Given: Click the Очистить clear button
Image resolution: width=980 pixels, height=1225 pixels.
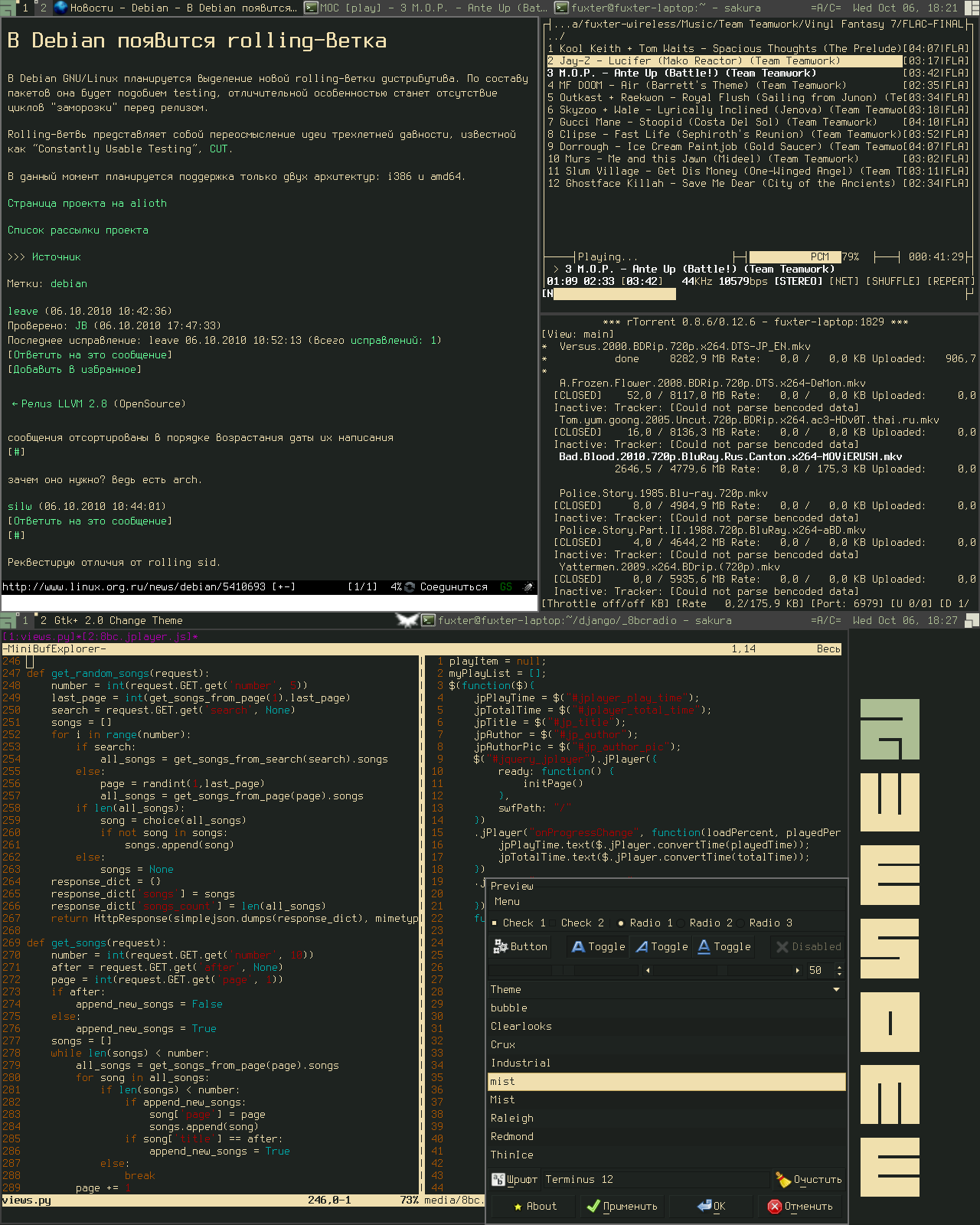Looking at the screenshot, I should tap(808, 1179).
